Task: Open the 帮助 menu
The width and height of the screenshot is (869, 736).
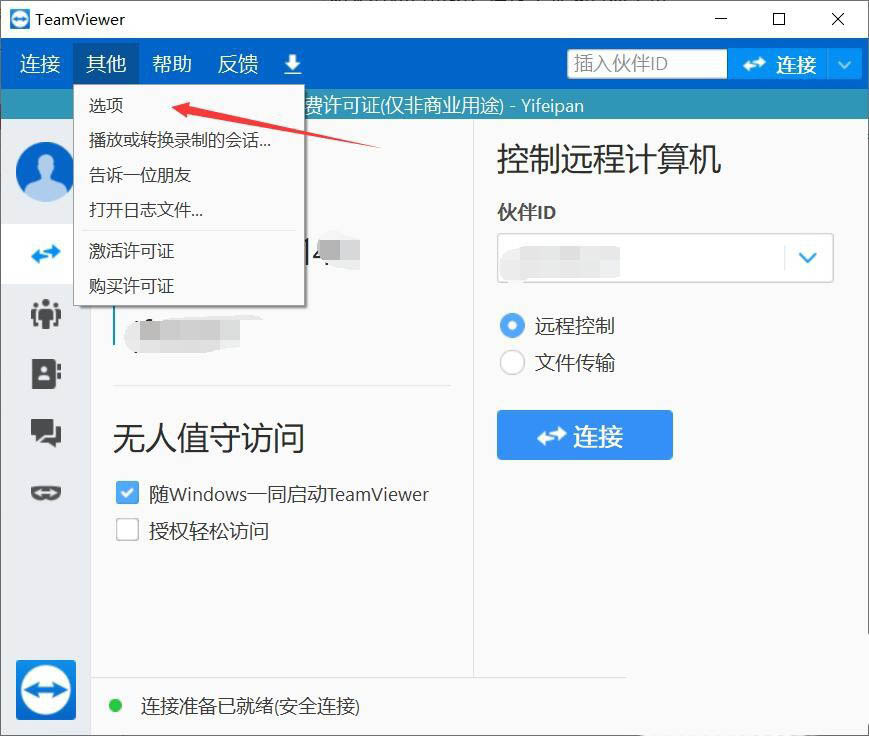Action: (172, 64)
